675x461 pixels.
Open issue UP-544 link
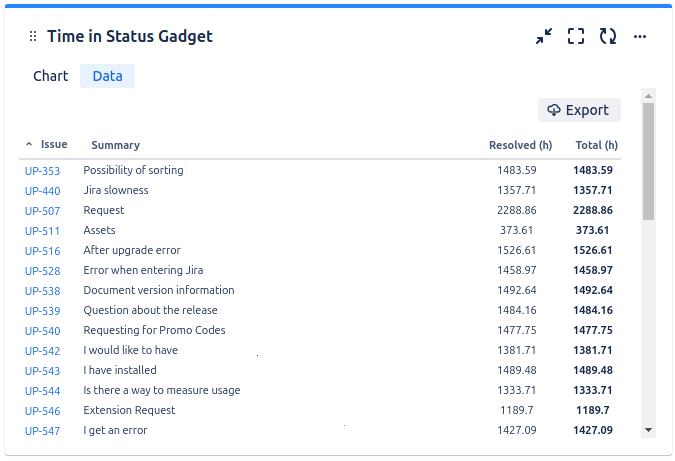tap(42, 391)
